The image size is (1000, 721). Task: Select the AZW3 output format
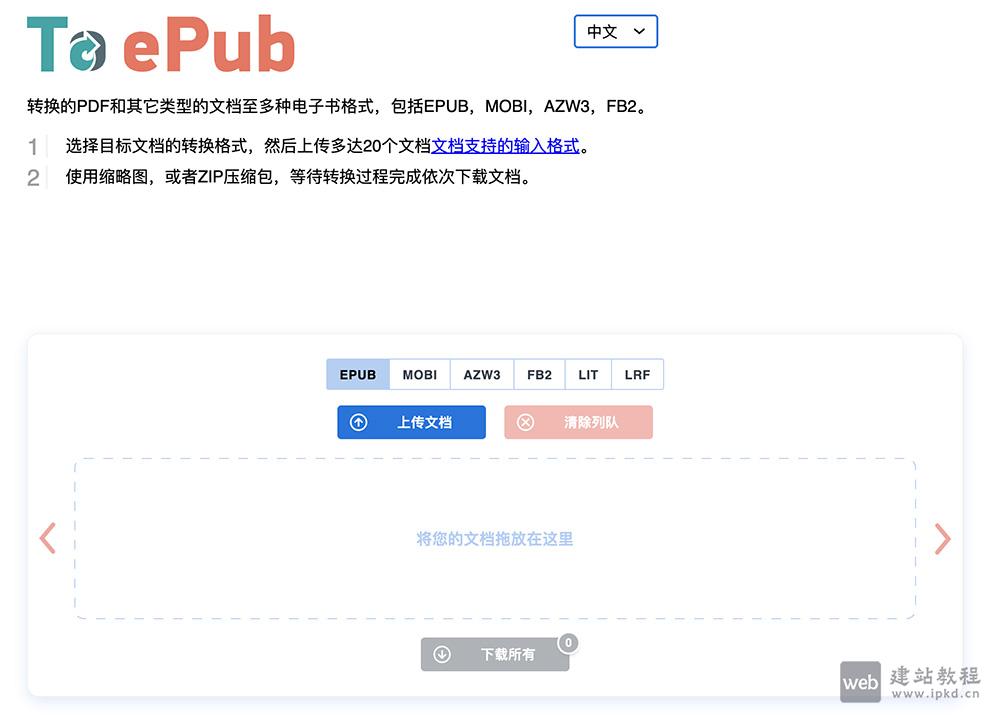[x=481, y=374]
